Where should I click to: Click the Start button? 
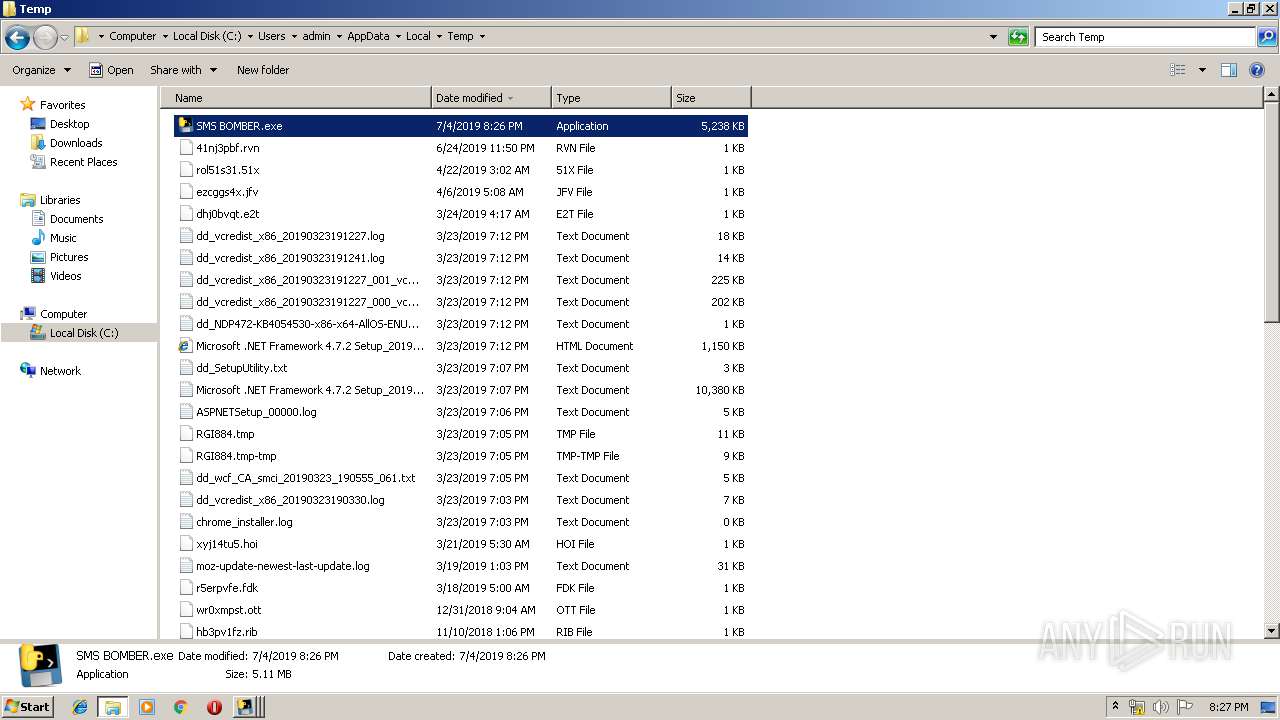pyautogui.click(x=27, y=706)
